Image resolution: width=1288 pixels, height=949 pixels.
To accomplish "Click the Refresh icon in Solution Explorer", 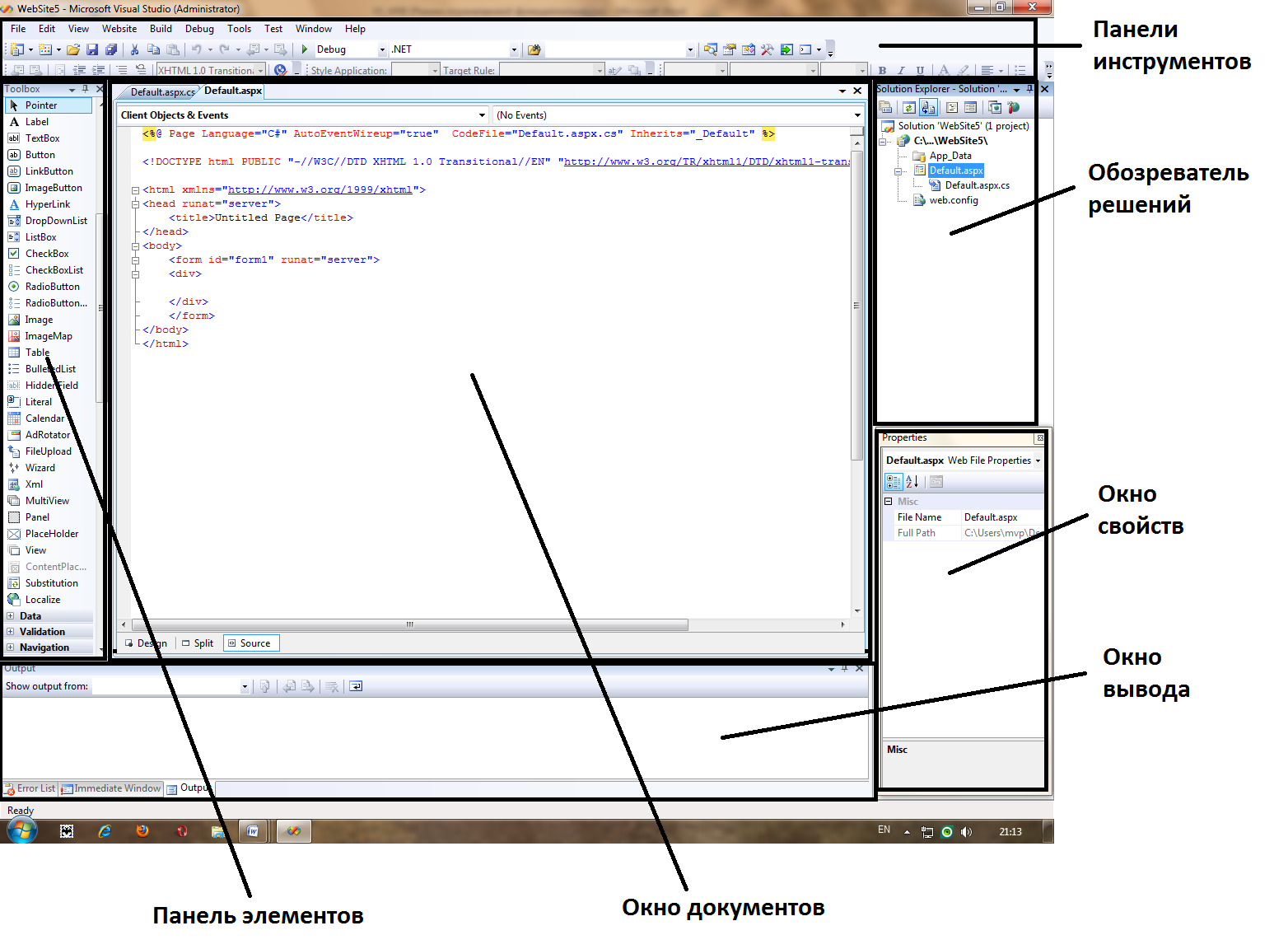I will click(x=909, y=107).
